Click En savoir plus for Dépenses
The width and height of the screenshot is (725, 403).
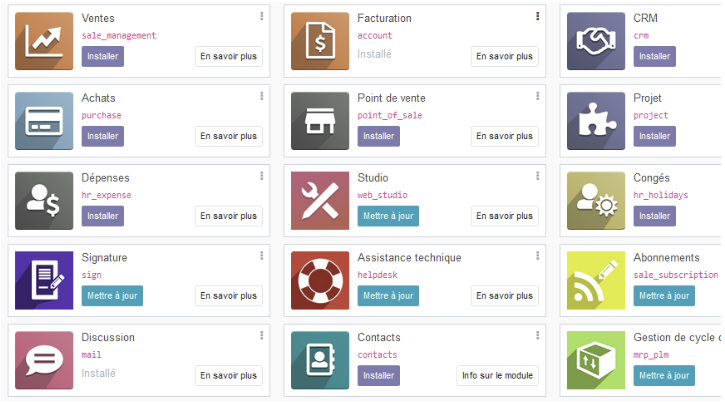(228, 216)
